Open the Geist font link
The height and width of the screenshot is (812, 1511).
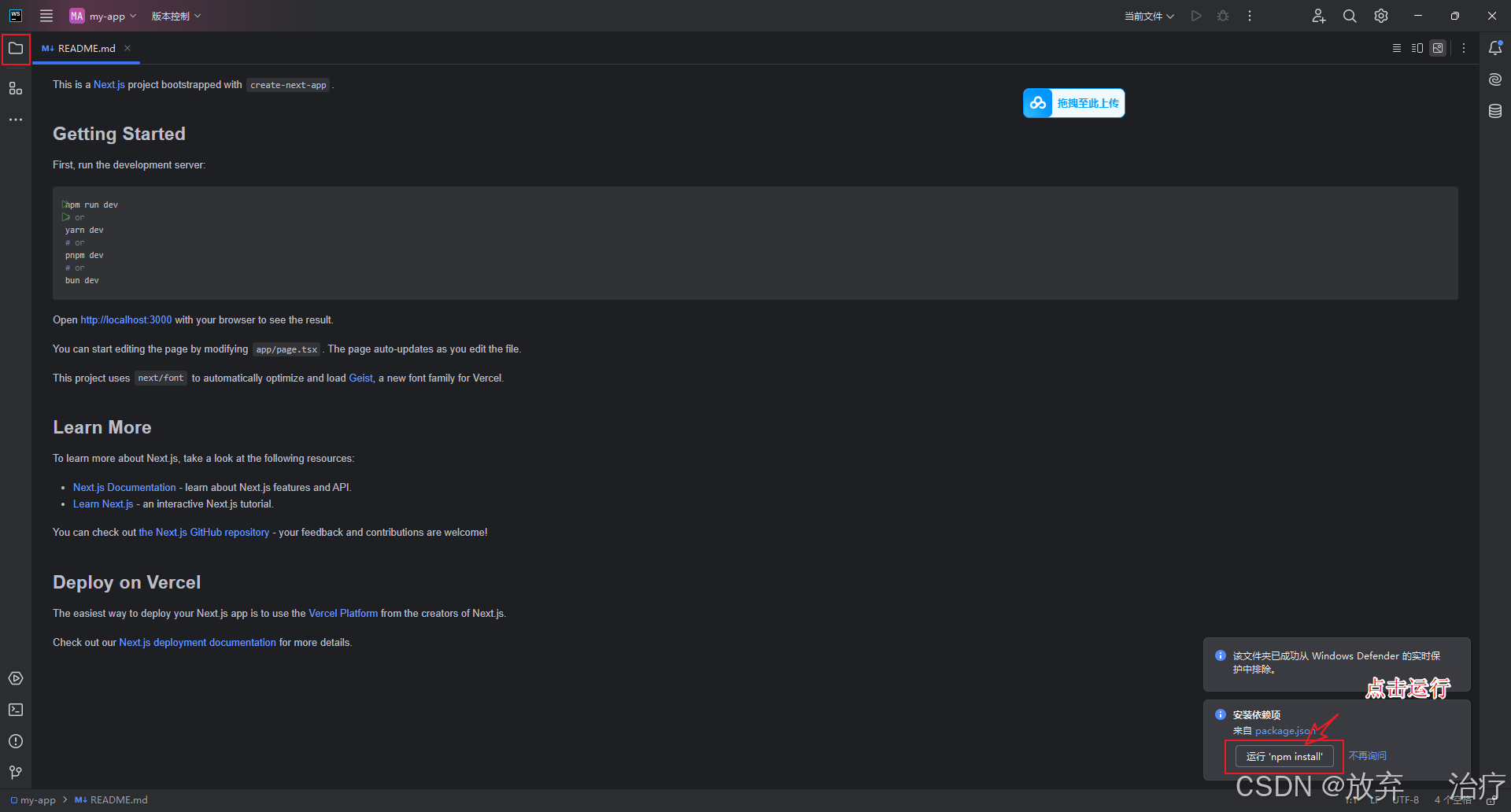click(x=360, y=378)
